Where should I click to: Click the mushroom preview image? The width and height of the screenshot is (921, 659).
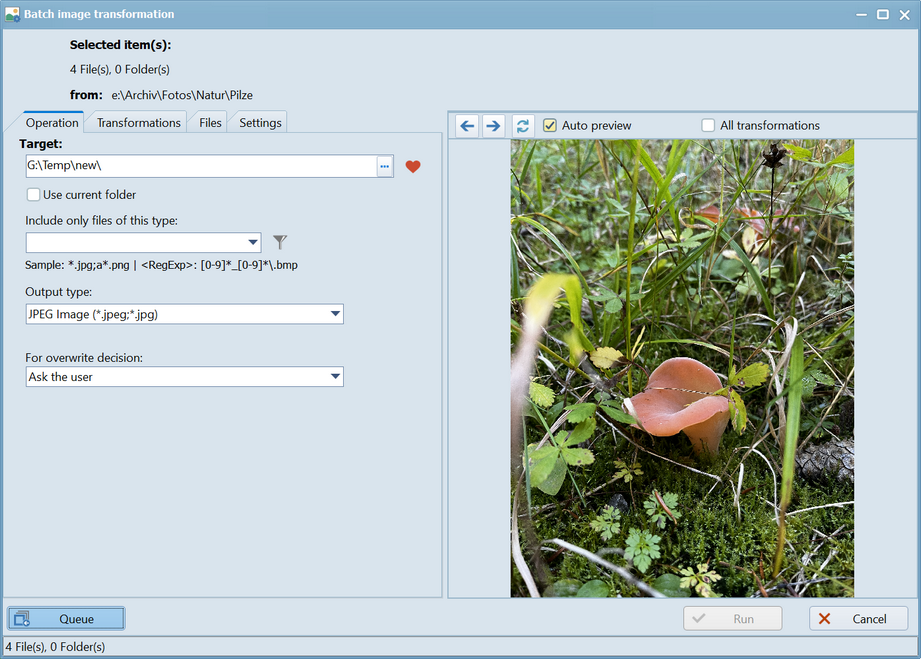point(682,368)
